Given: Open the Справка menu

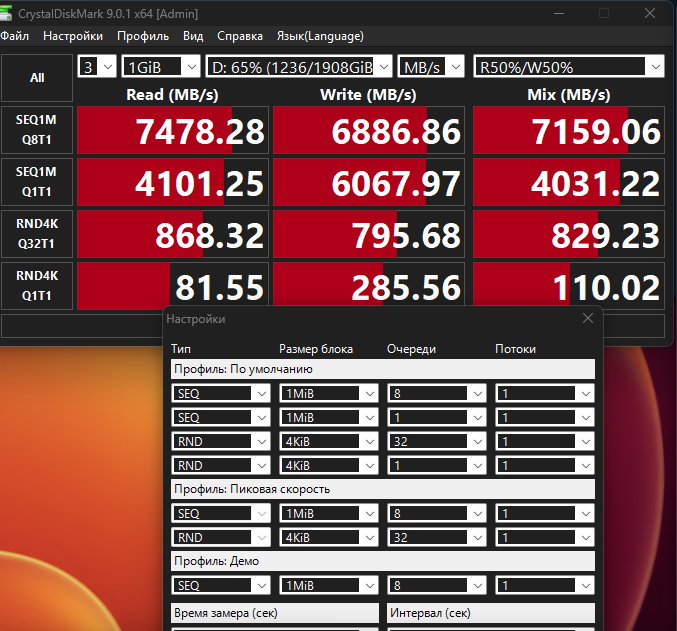Looking at the screenshot, I should point(240,36).
